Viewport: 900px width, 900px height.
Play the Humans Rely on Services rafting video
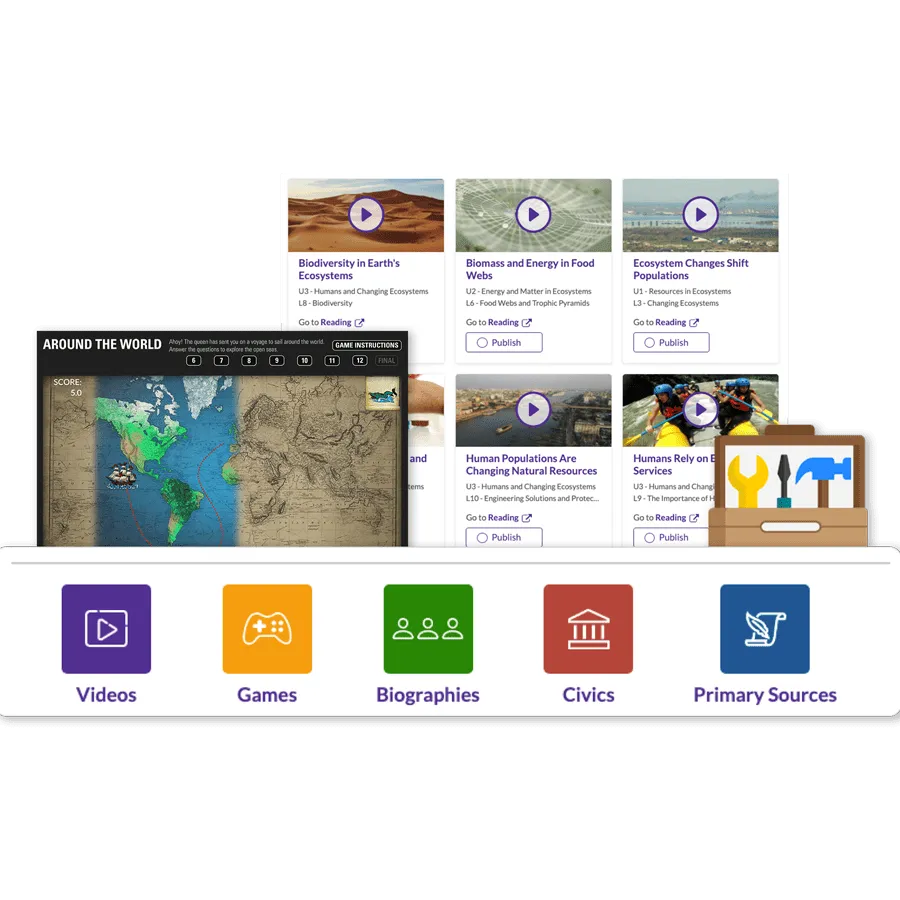point(700,409)
